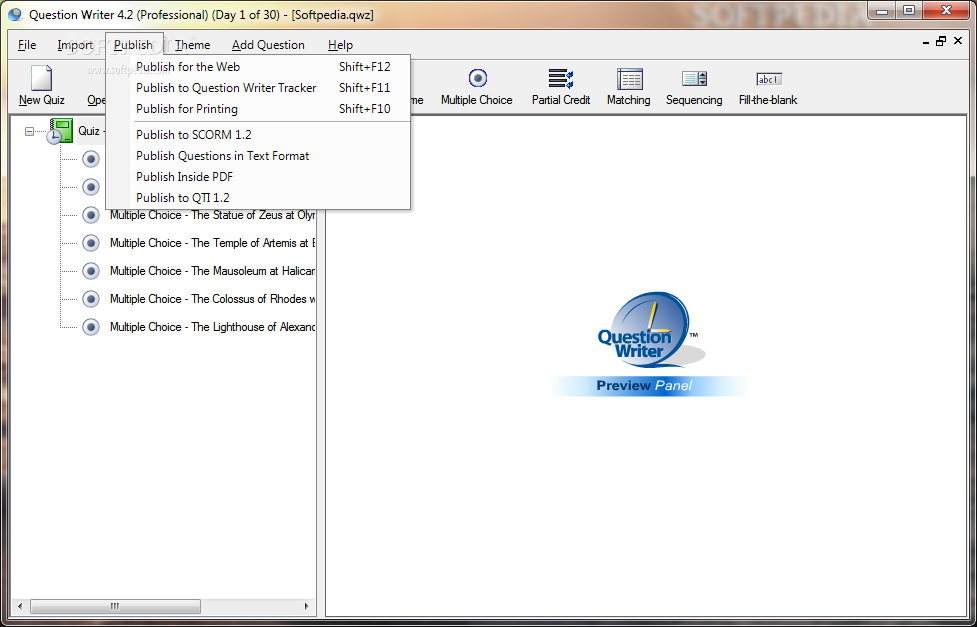Select the Mausoleum at Halicarnassus question text
The image size is (977, 627).
coord(212,271)
